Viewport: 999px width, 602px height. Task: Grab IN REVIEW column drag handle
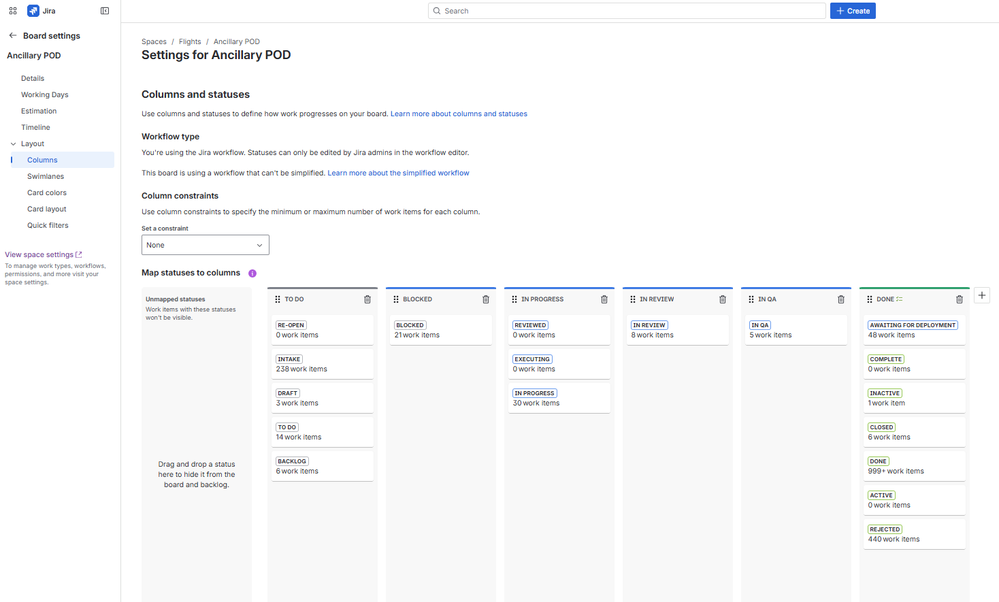tap(633, 299)
